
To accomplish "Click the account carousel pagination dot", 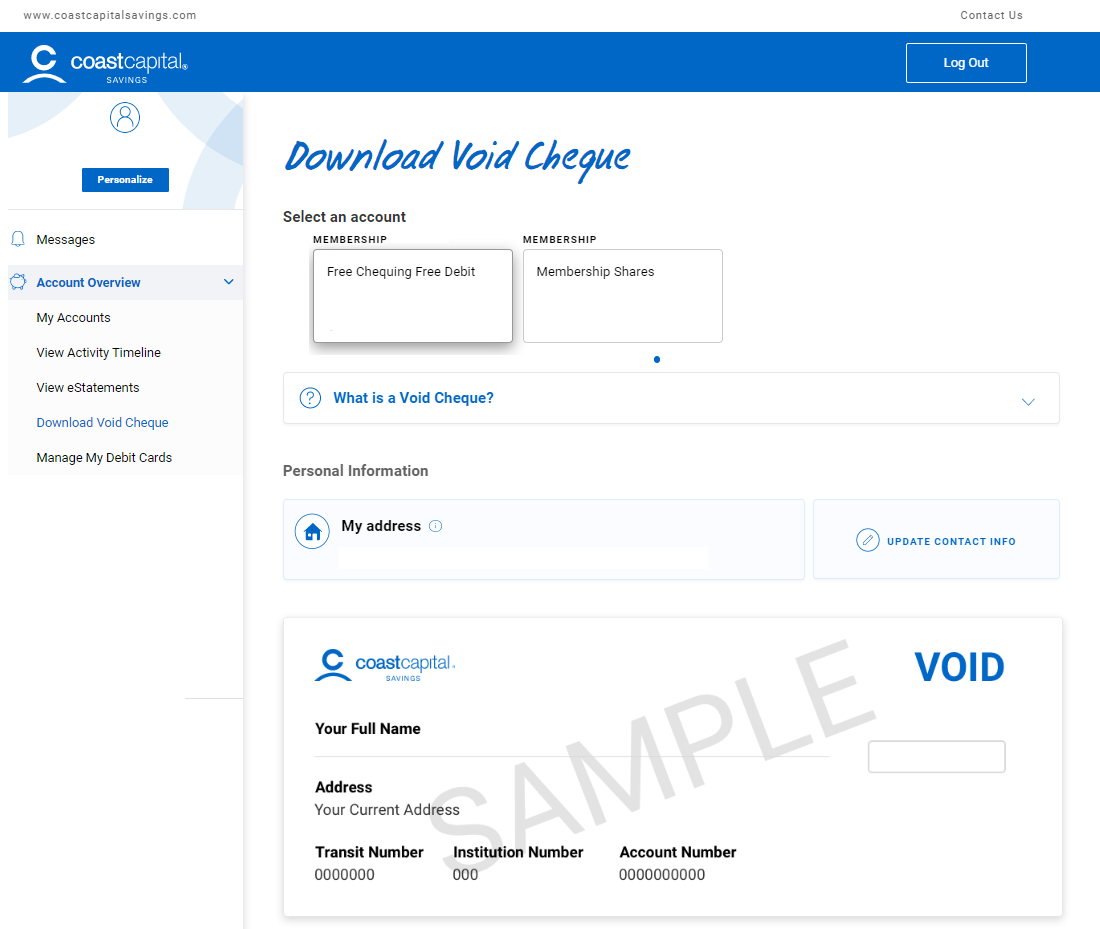I will click(657, 359).
